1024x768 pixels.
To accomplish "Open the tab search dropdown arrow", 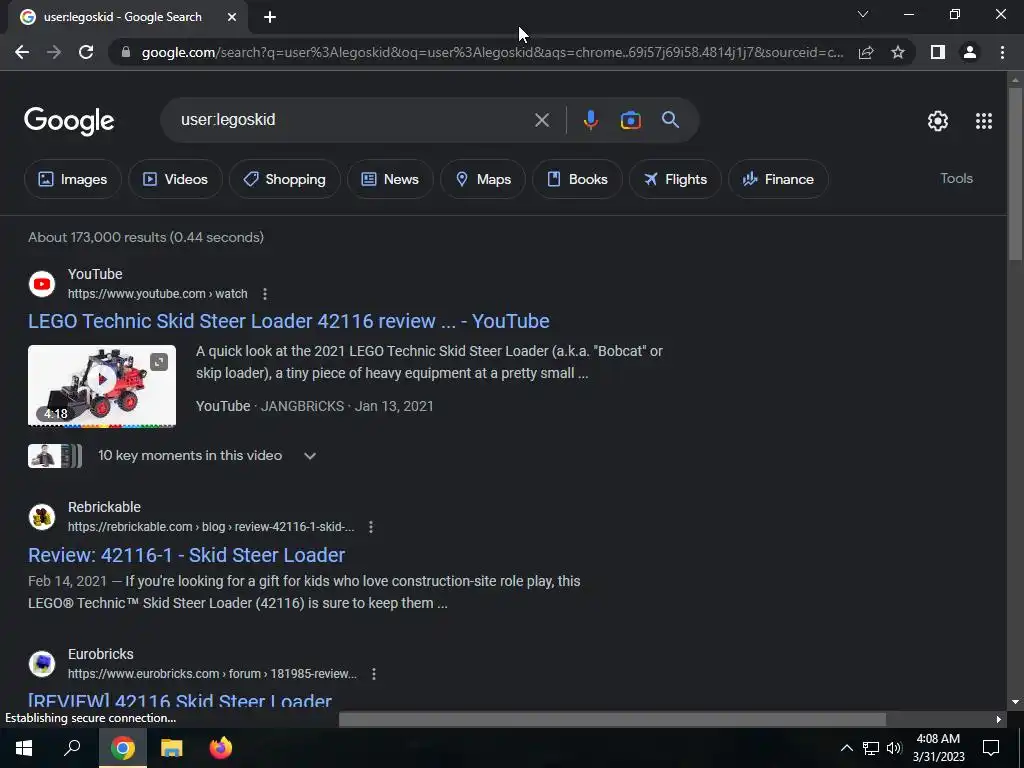I will [x=863, y=14].
